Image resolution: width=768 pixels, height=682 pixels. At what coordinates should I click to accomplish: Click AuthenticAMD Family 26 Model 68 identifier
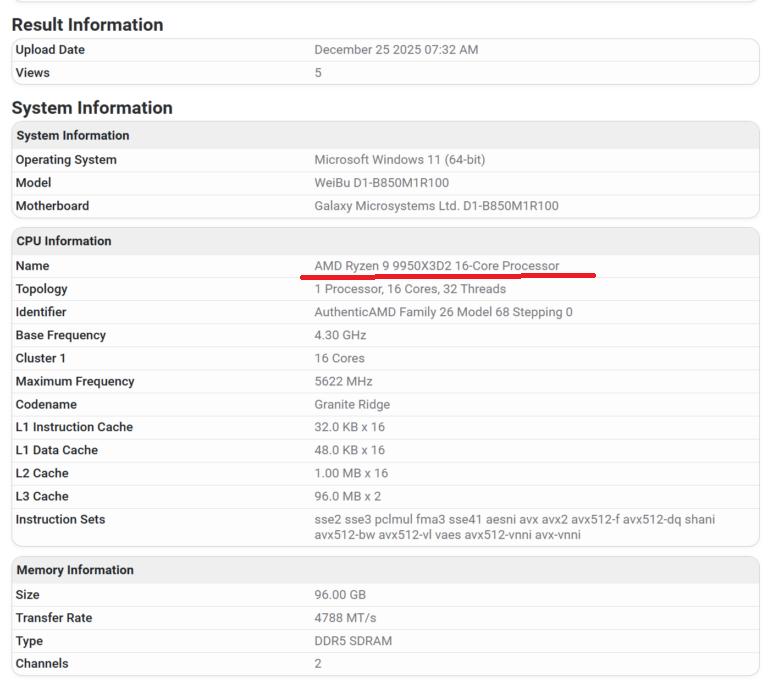pyautogui.click(x=443, y=312)
